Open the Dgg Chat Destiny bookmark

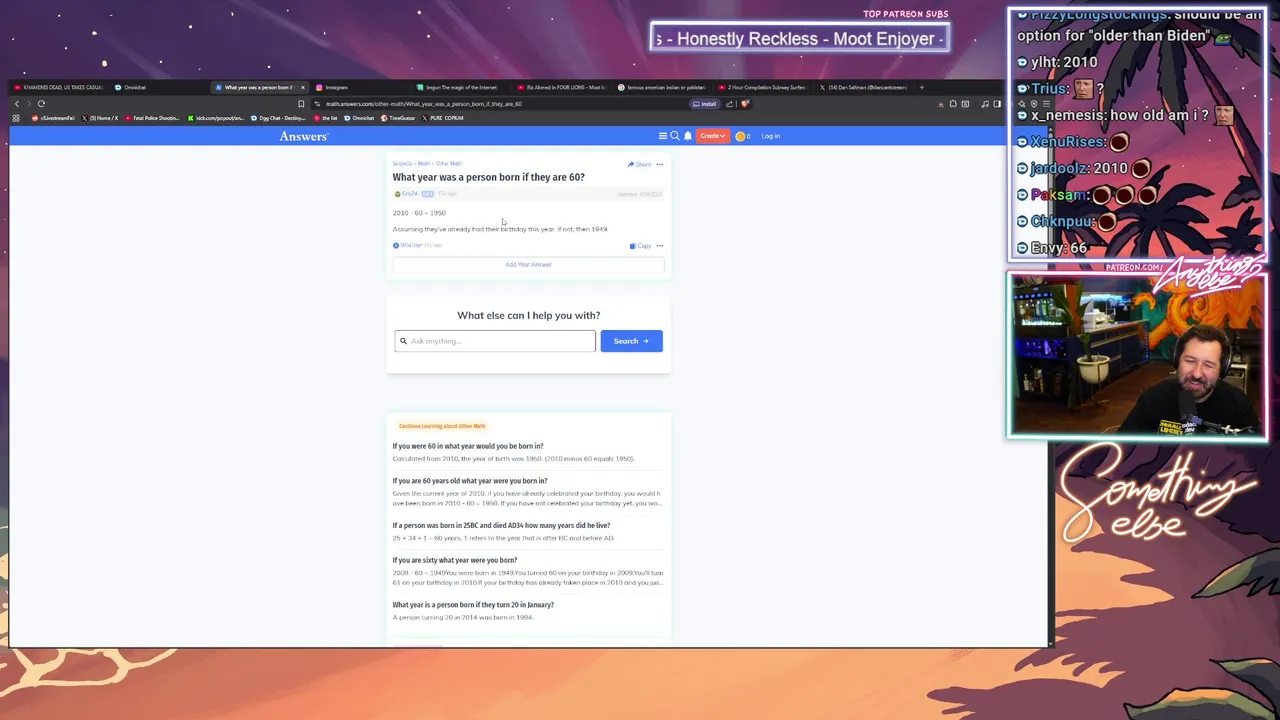(x=280, y=118)
